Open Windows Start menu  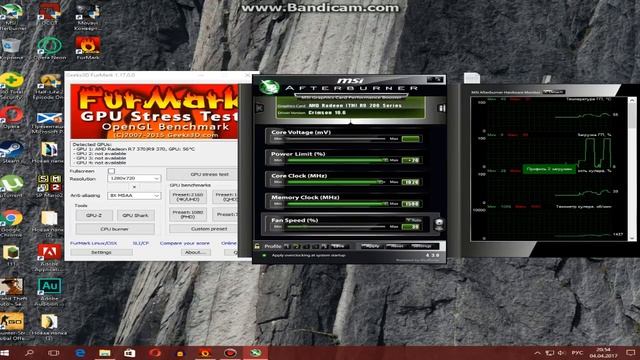pyautogui.click(x=5, y=352)
